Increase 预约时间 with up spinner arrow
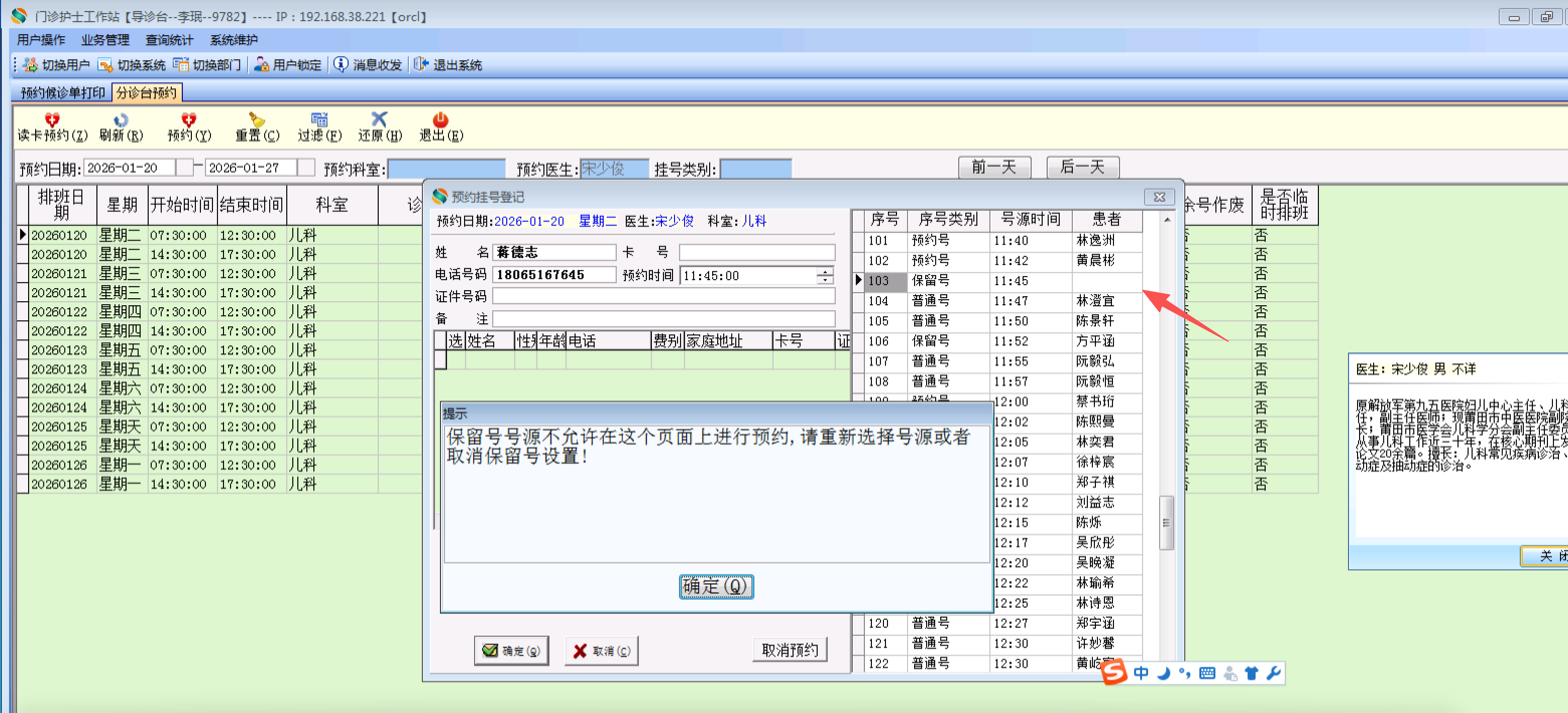Screen dimensions: 1568x713 coord(825,271)
